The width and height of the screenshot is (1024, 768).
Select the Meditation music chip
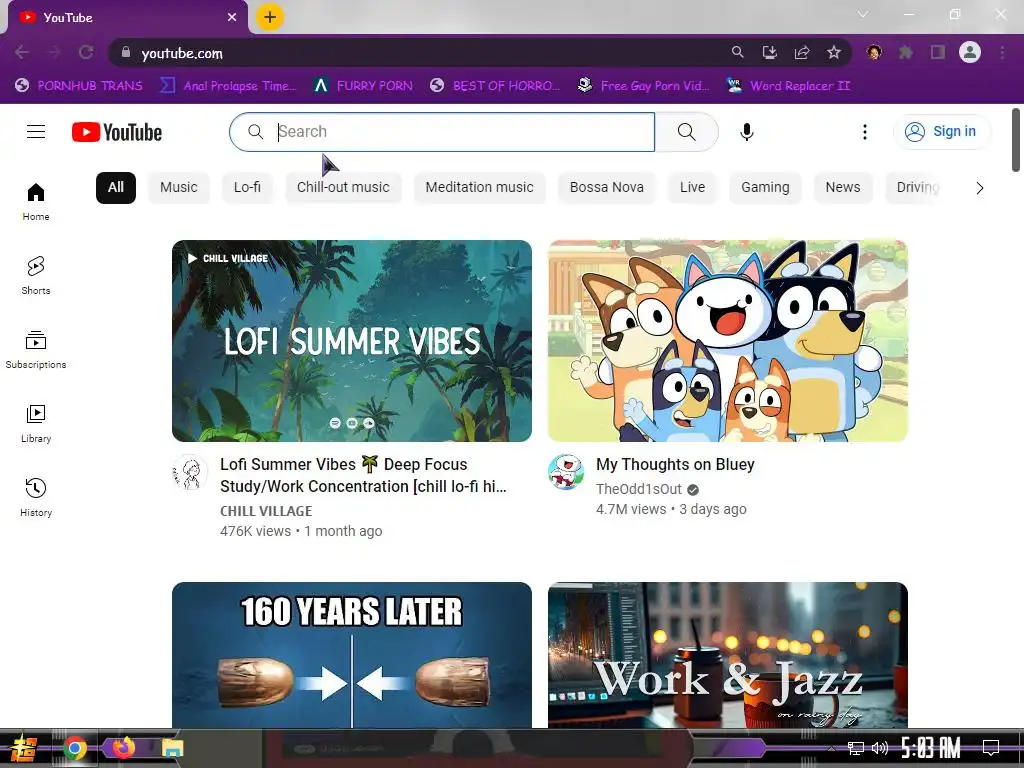point(479,187)
